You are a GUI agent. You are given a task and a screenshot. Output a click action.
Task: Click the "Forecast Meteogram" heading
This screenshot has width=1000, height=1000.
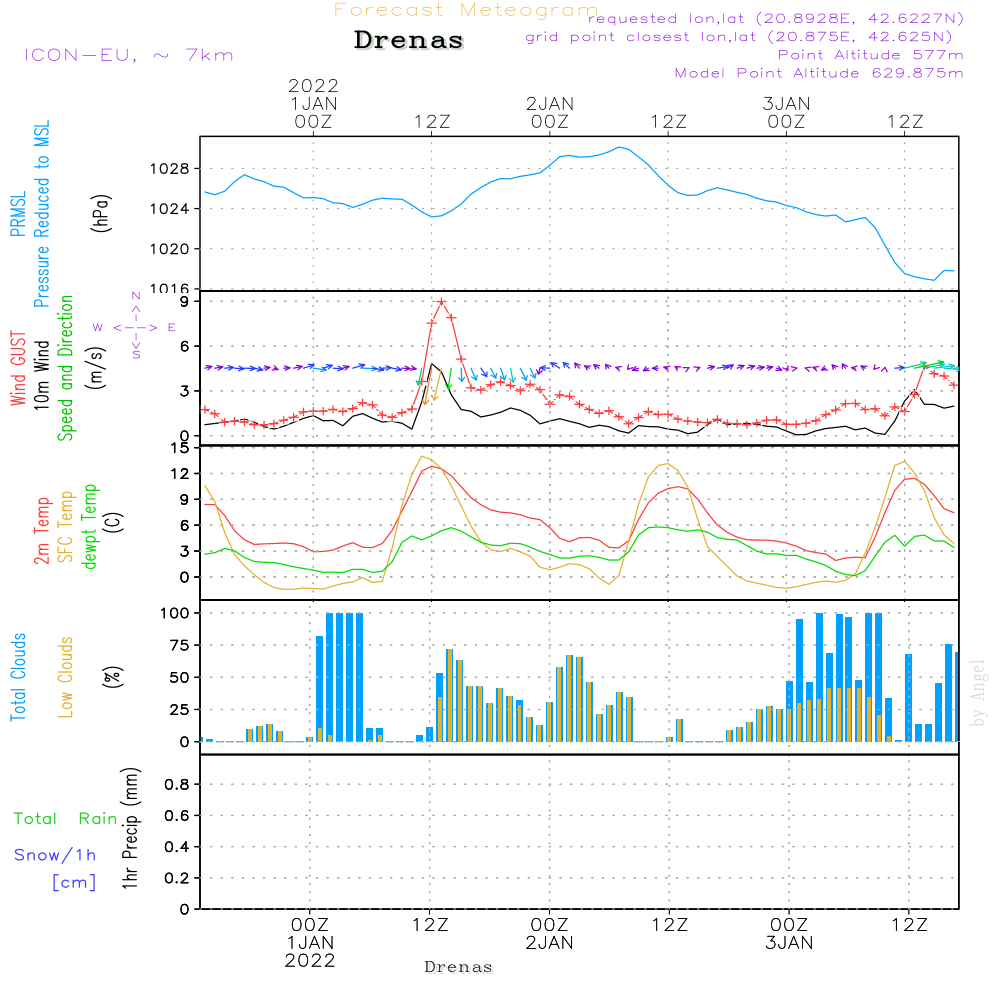[466, 10]
